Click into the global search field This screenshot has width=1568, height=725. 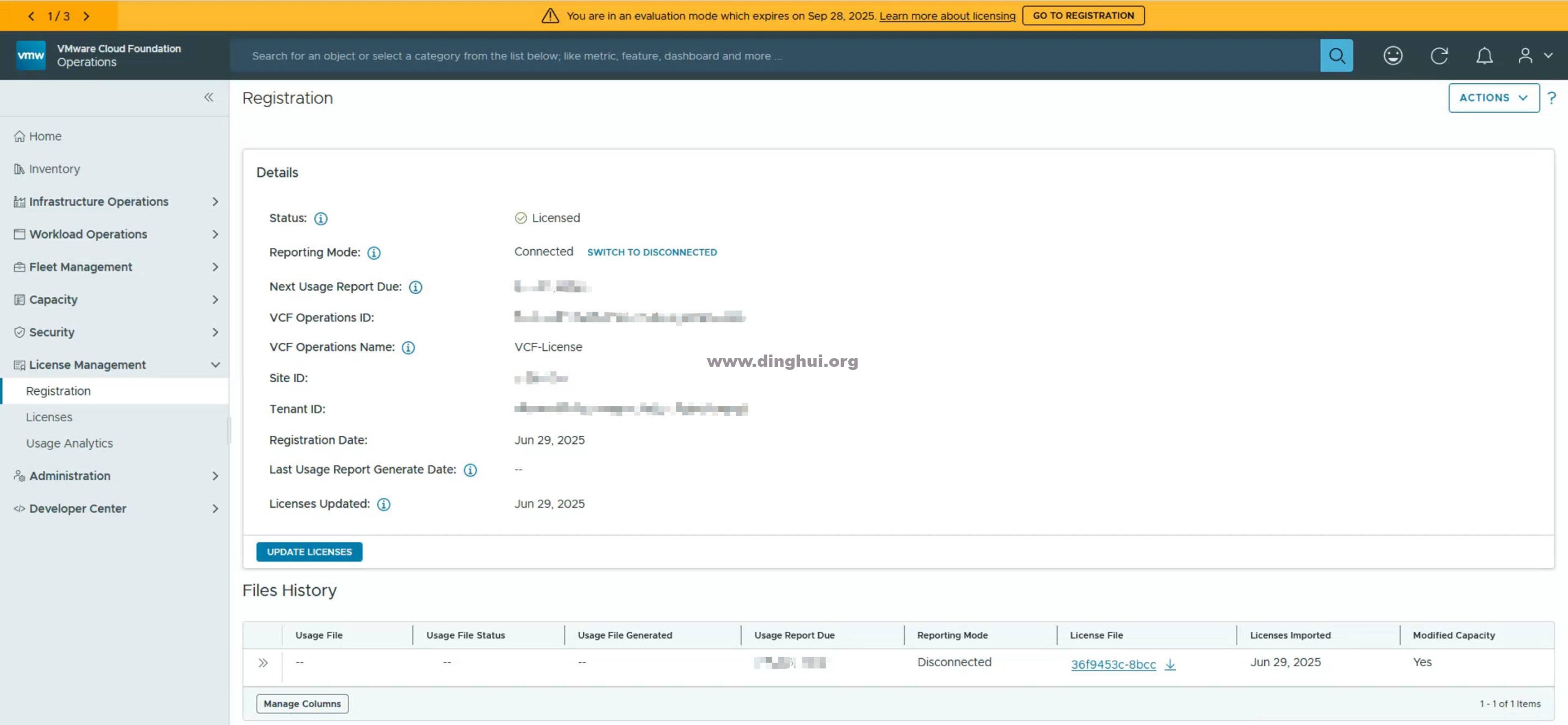775,56
